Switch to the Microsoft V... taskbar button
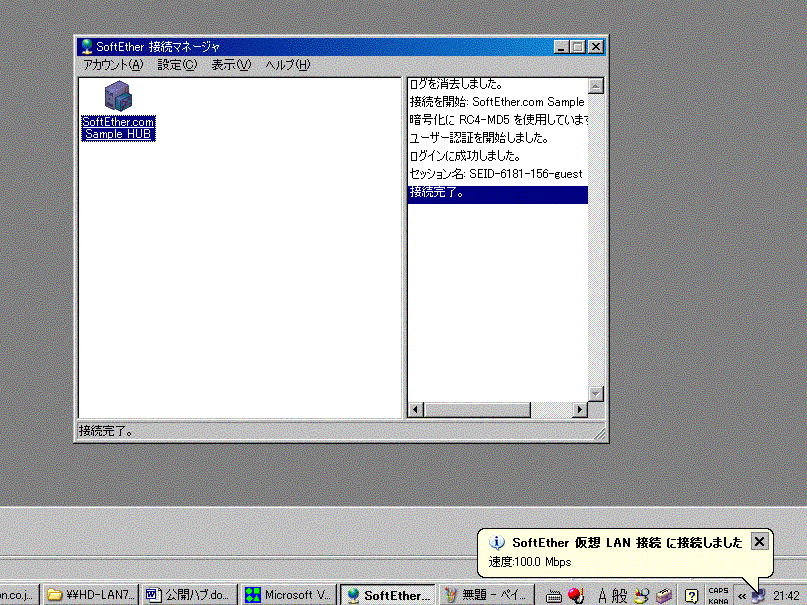 click(x=289, y=595)
